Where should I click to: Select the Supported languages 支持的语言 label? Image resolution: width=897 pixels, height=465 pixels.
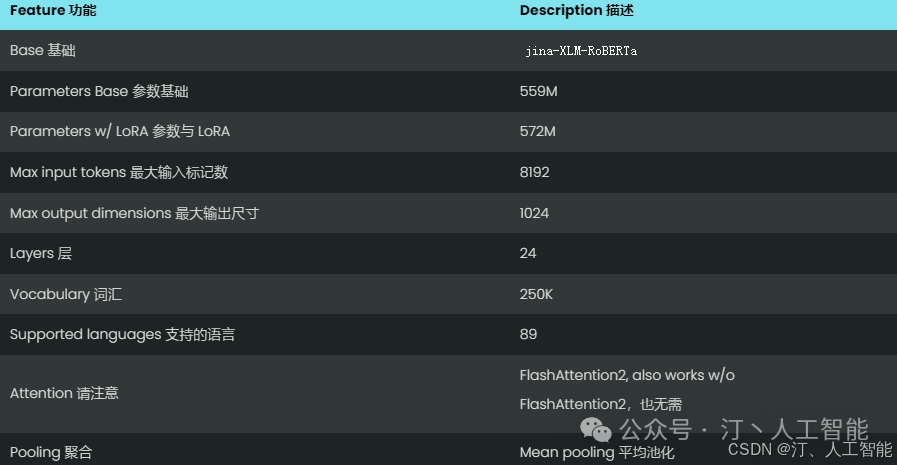[x=122, y=334]
